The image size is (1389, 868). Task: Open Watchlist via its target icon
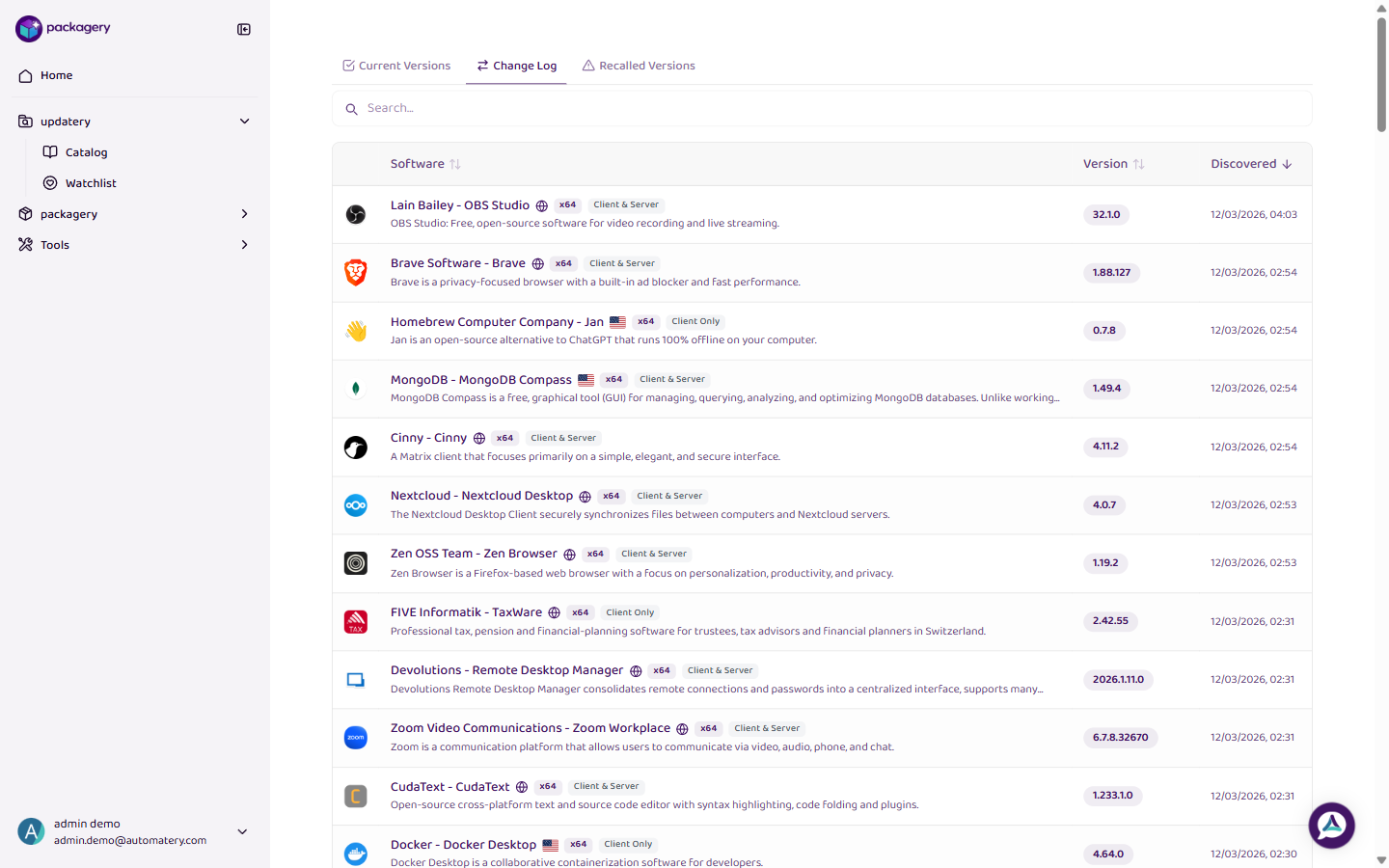tap(53, 182)
